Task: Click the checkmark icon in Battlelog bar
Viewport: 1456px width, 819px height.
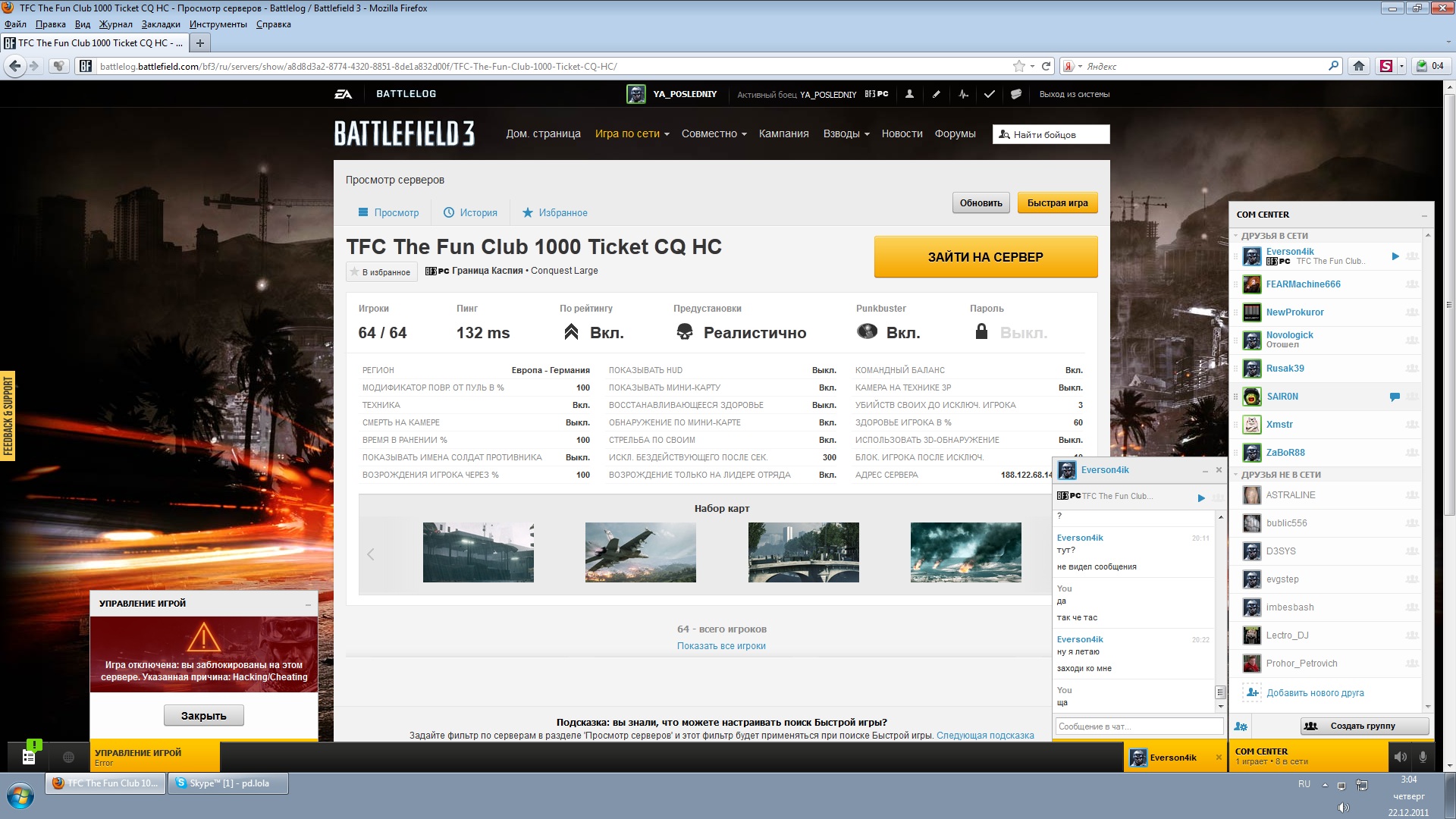Action: (989, 94)
